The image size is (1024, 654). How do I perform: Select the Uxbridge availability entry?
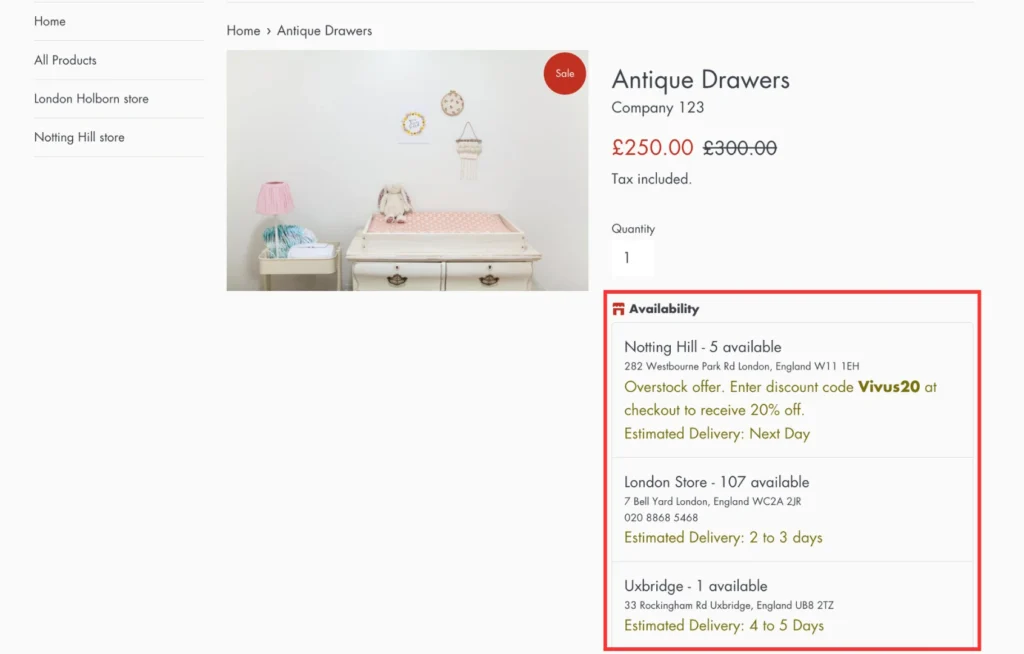click(696, 586)
